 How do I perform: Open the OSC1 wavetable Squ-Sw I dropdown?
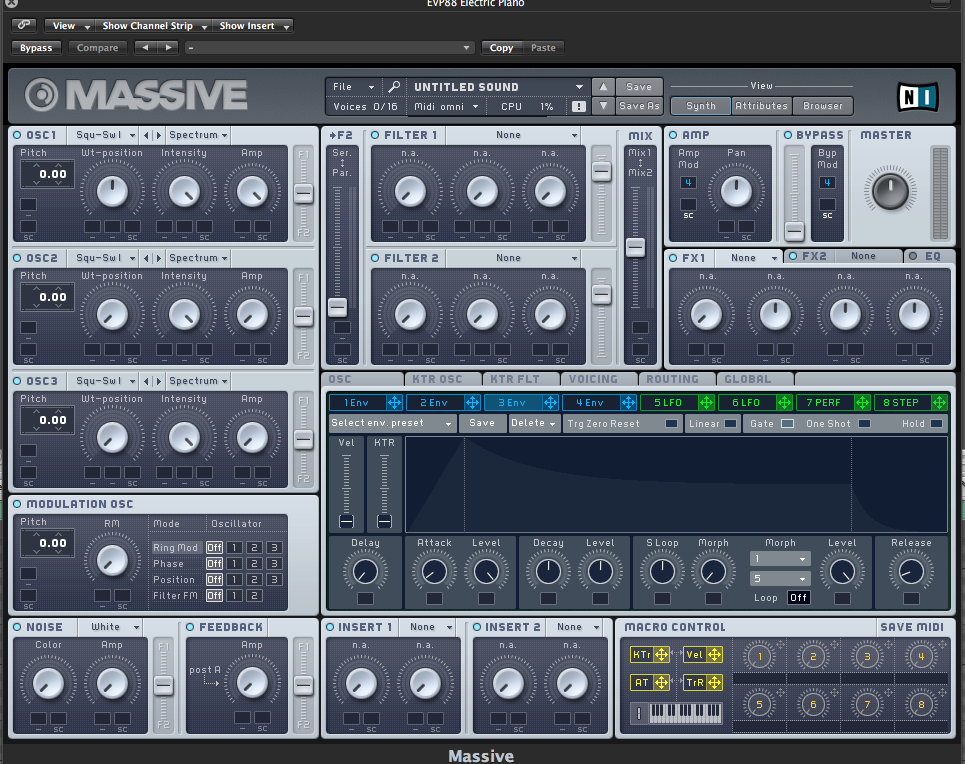[104, 135]
